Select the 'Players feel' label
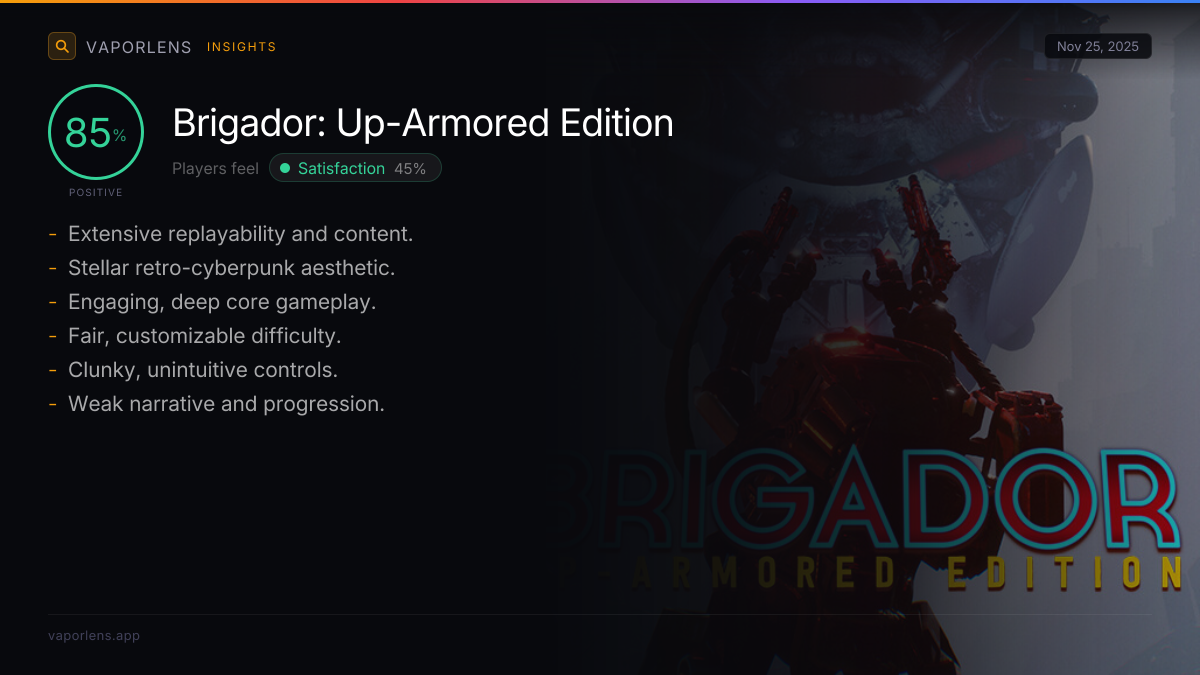Viewport: 1200px width, 675px height. click(215, 169)
